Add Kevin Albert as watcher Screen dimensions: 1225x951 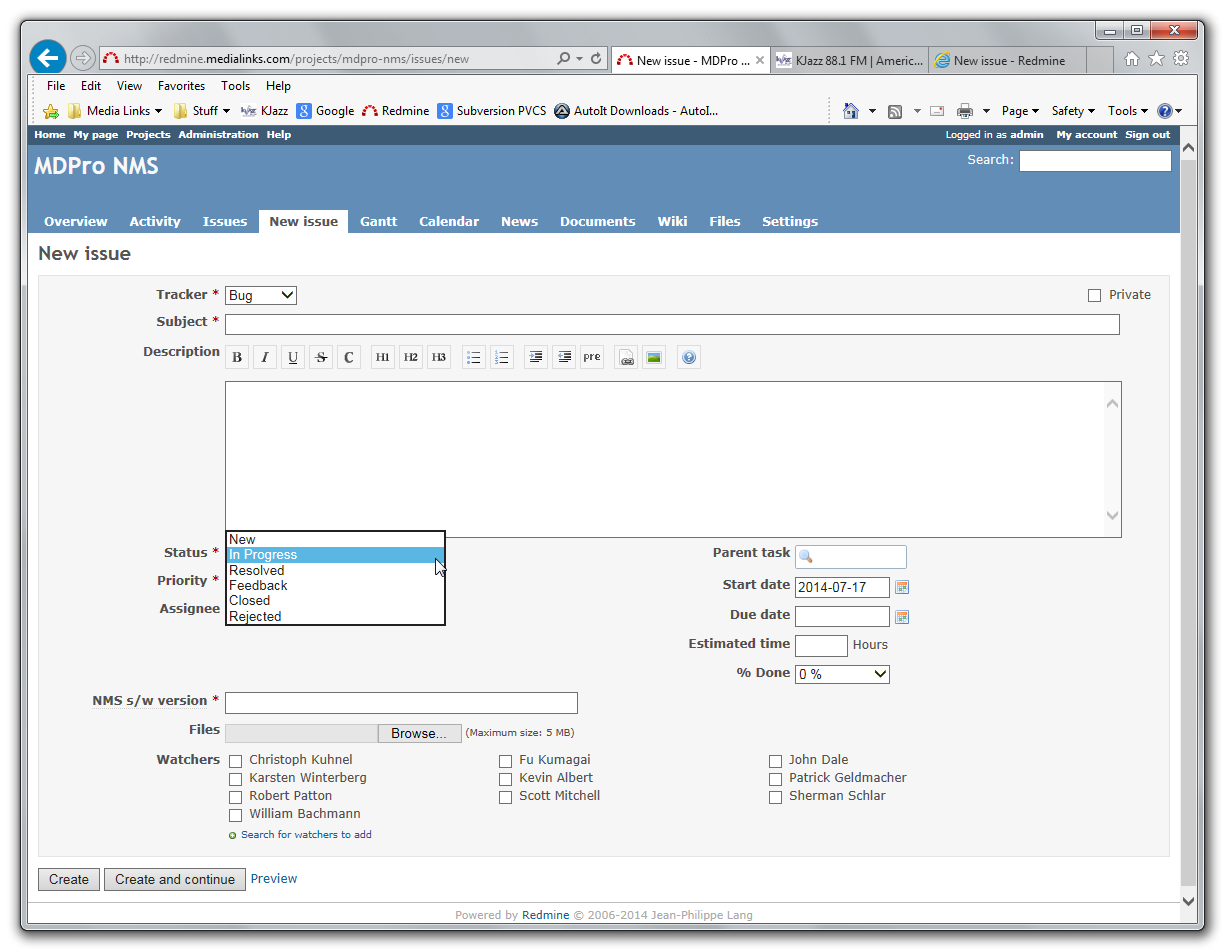click(x=506, y=779)
